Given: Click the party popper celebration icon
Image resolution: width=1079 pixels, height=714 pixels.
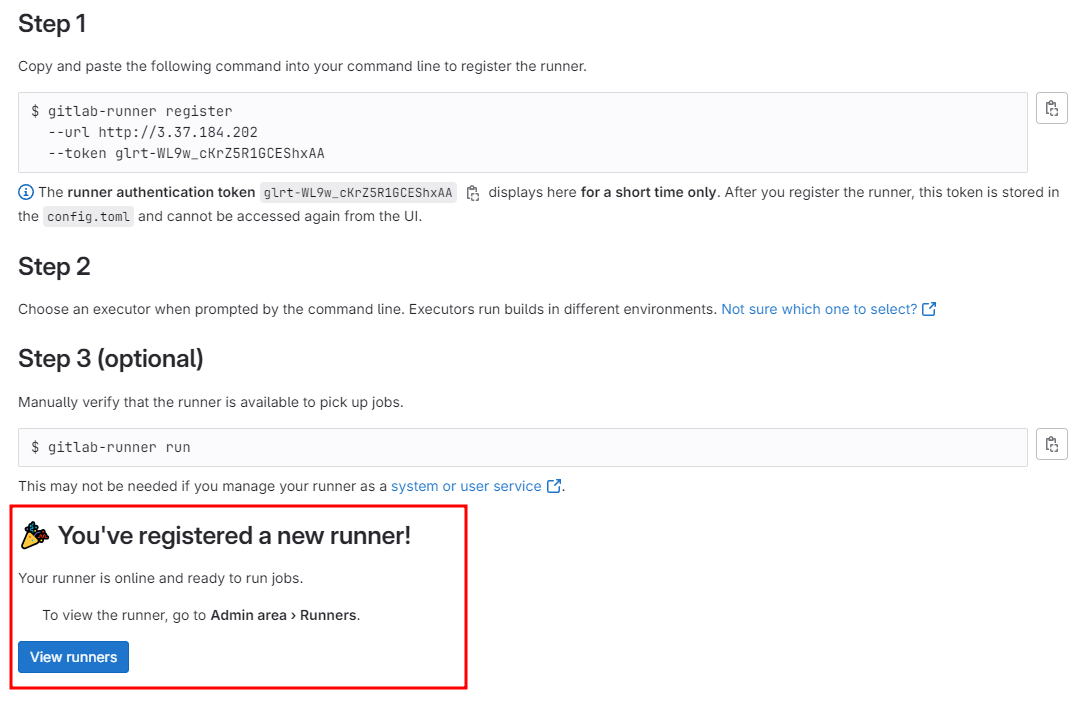Looking at the screenshot, I should pyautogui.click(x=34, y=535).
